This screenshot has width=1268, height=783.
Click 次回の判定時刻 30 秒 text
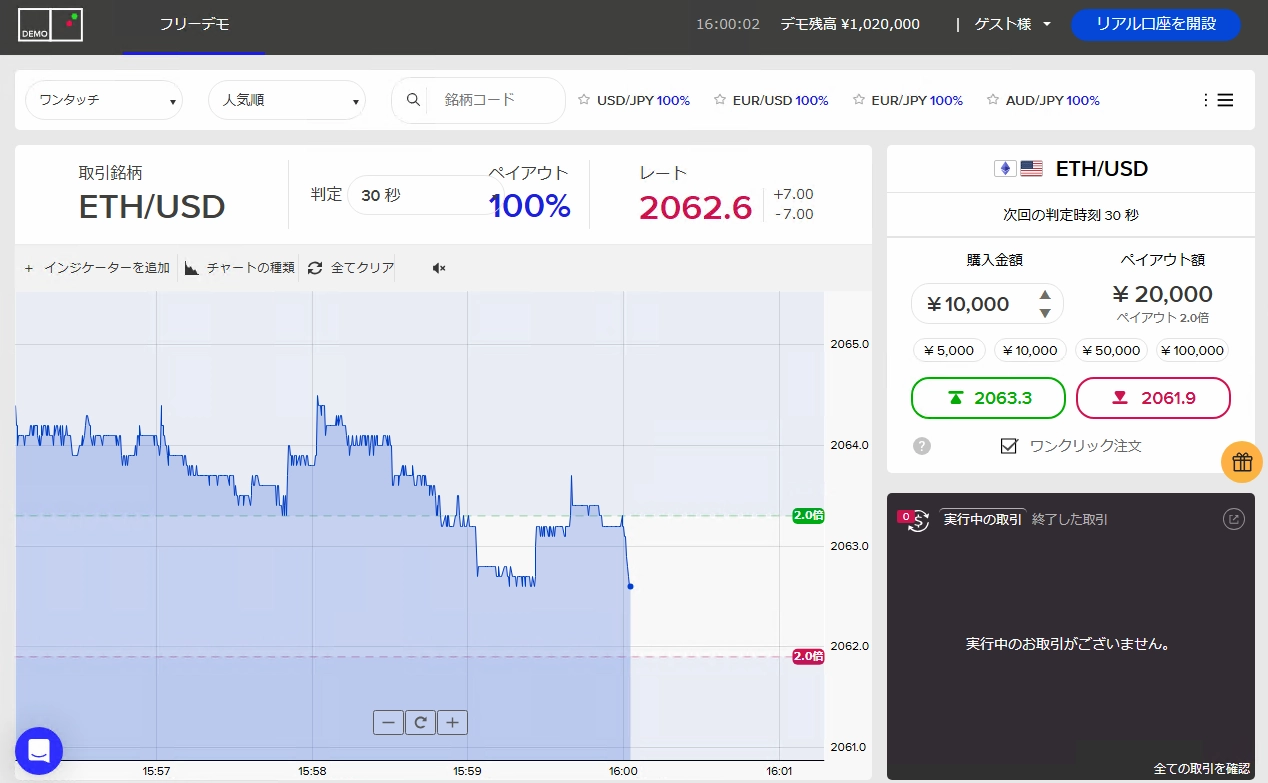point(1071,215)
